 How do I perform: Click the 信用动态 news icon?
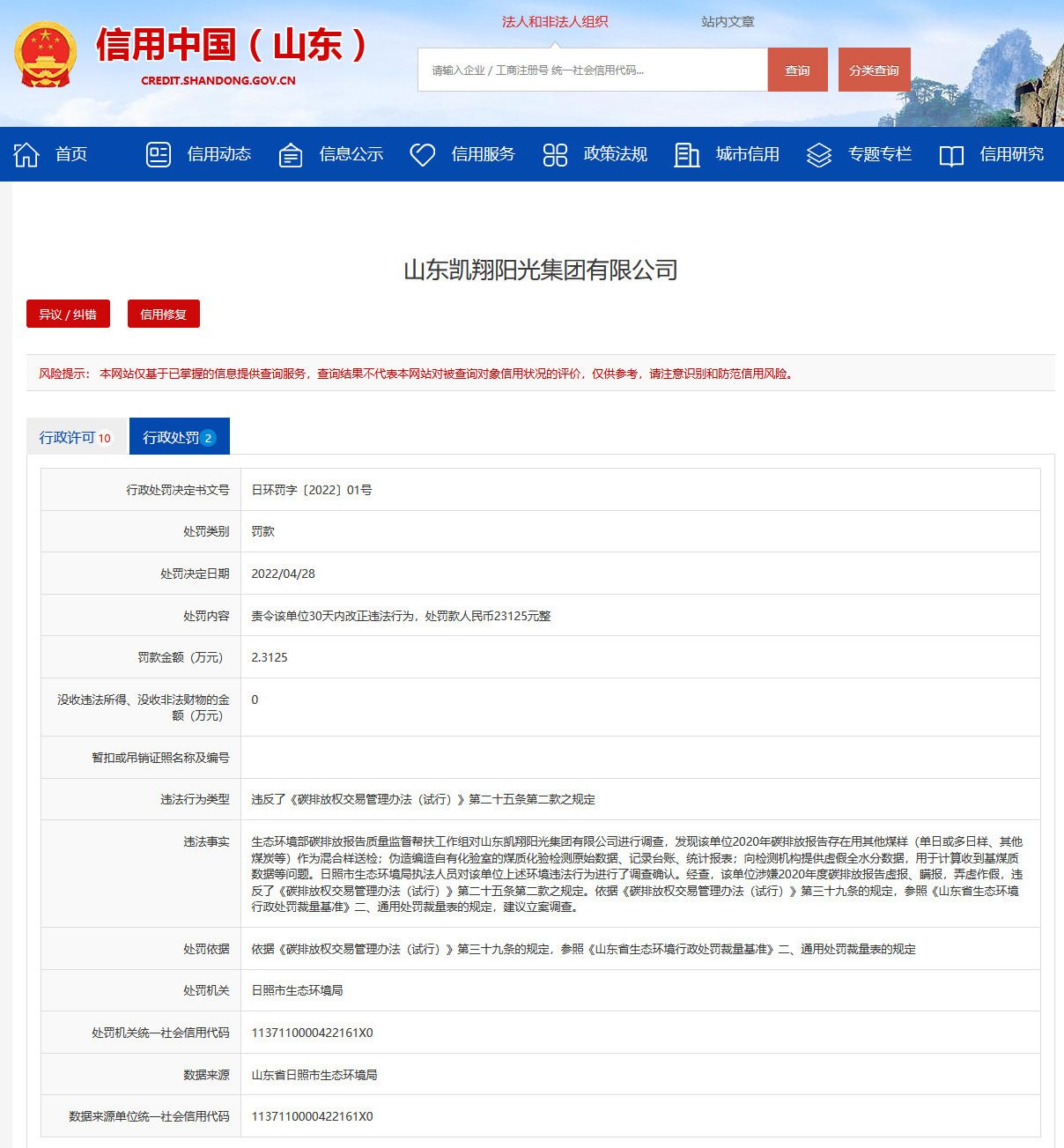159,154
